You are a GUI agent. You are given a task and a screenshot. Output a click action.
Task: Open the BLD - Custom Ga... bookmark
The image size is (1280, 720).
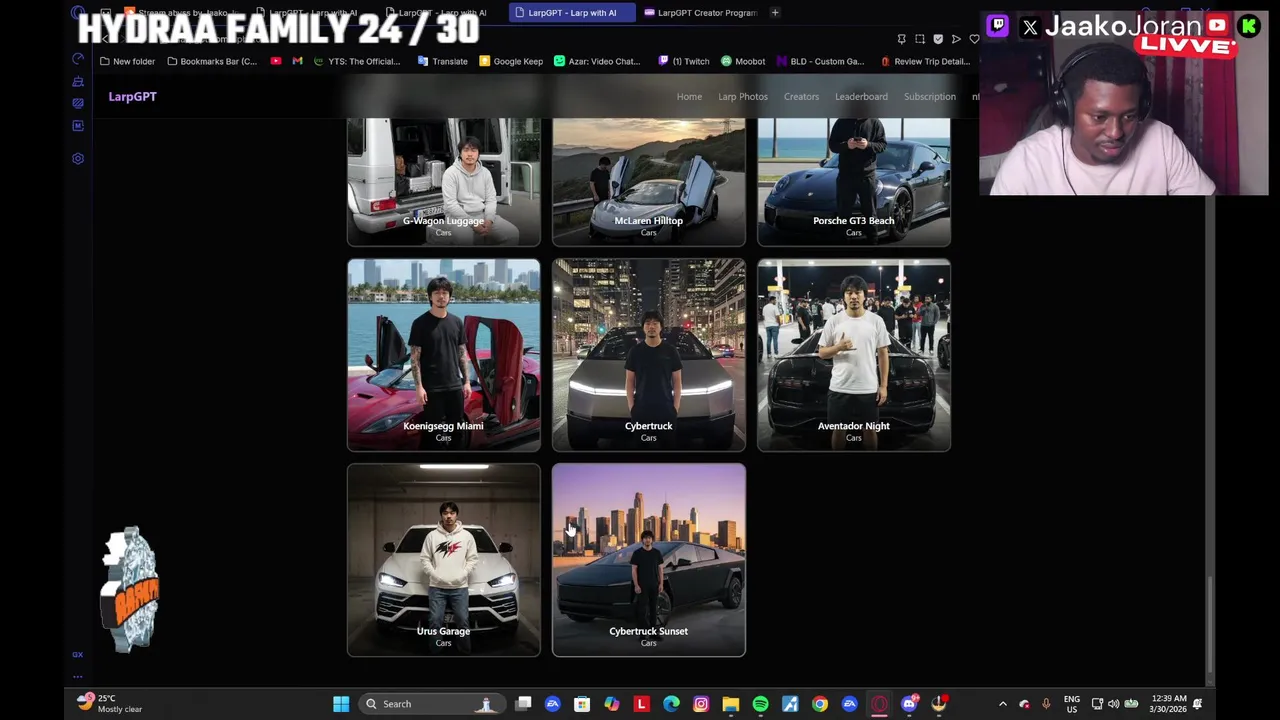tap(820, 61)
